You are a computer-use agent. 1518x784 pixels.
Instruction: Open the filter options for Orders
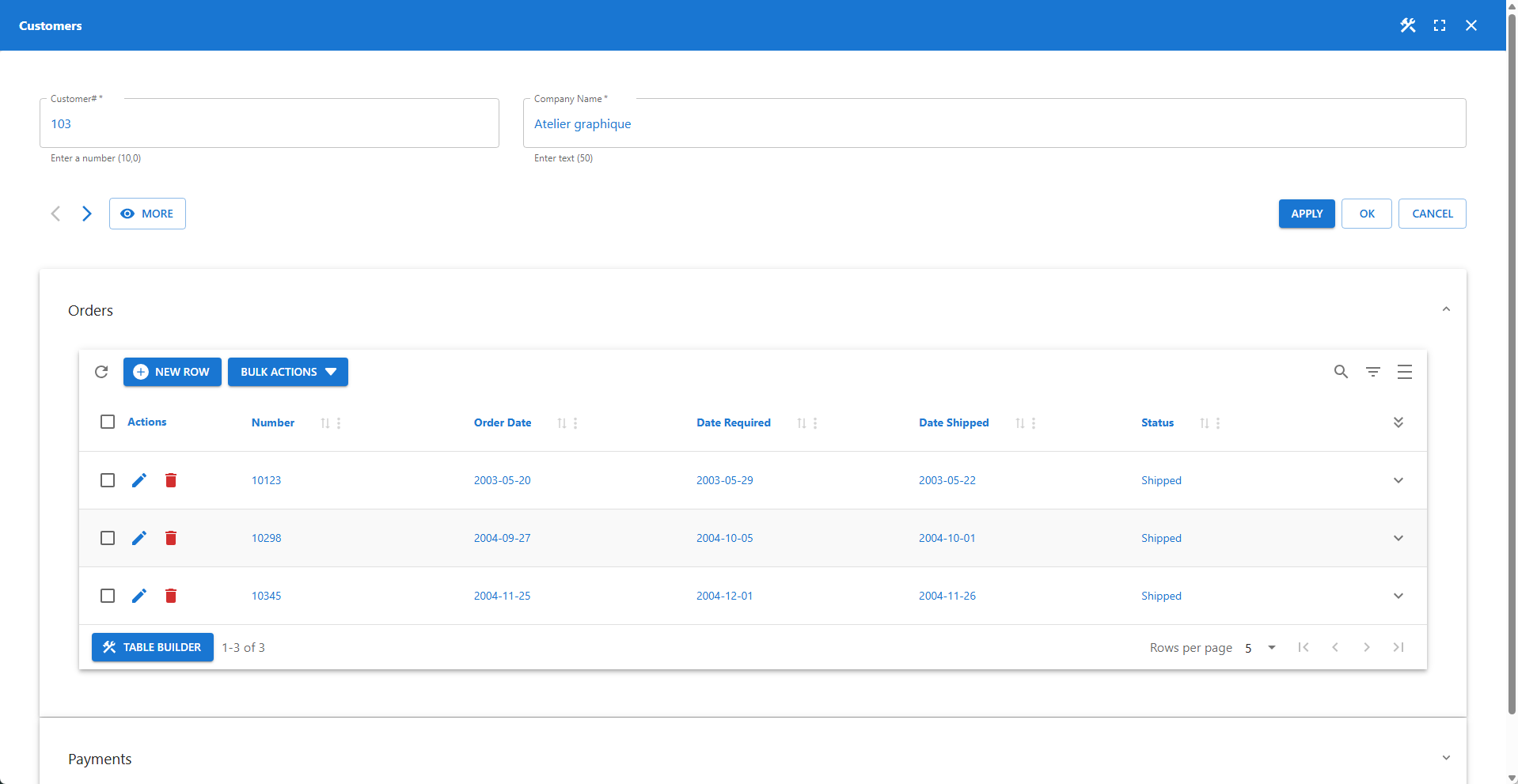click(x=1373, y=372)
